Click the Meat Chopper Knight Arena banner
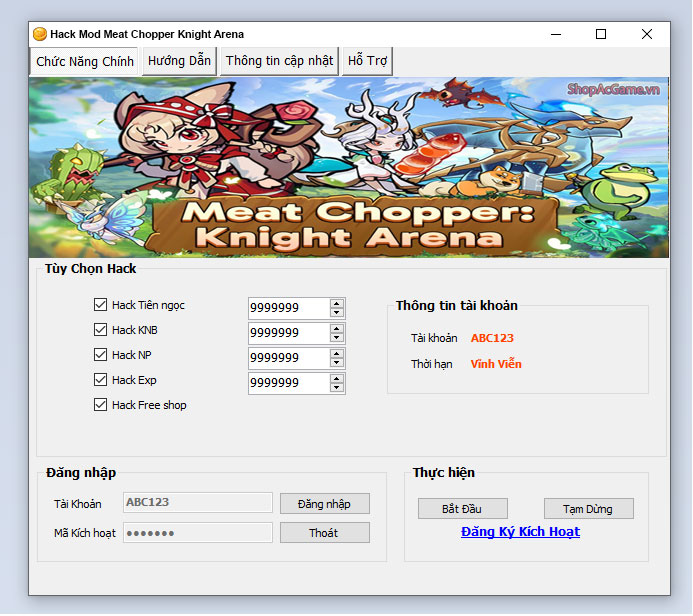Screen dimensions: 693x616 coord(349,168)
